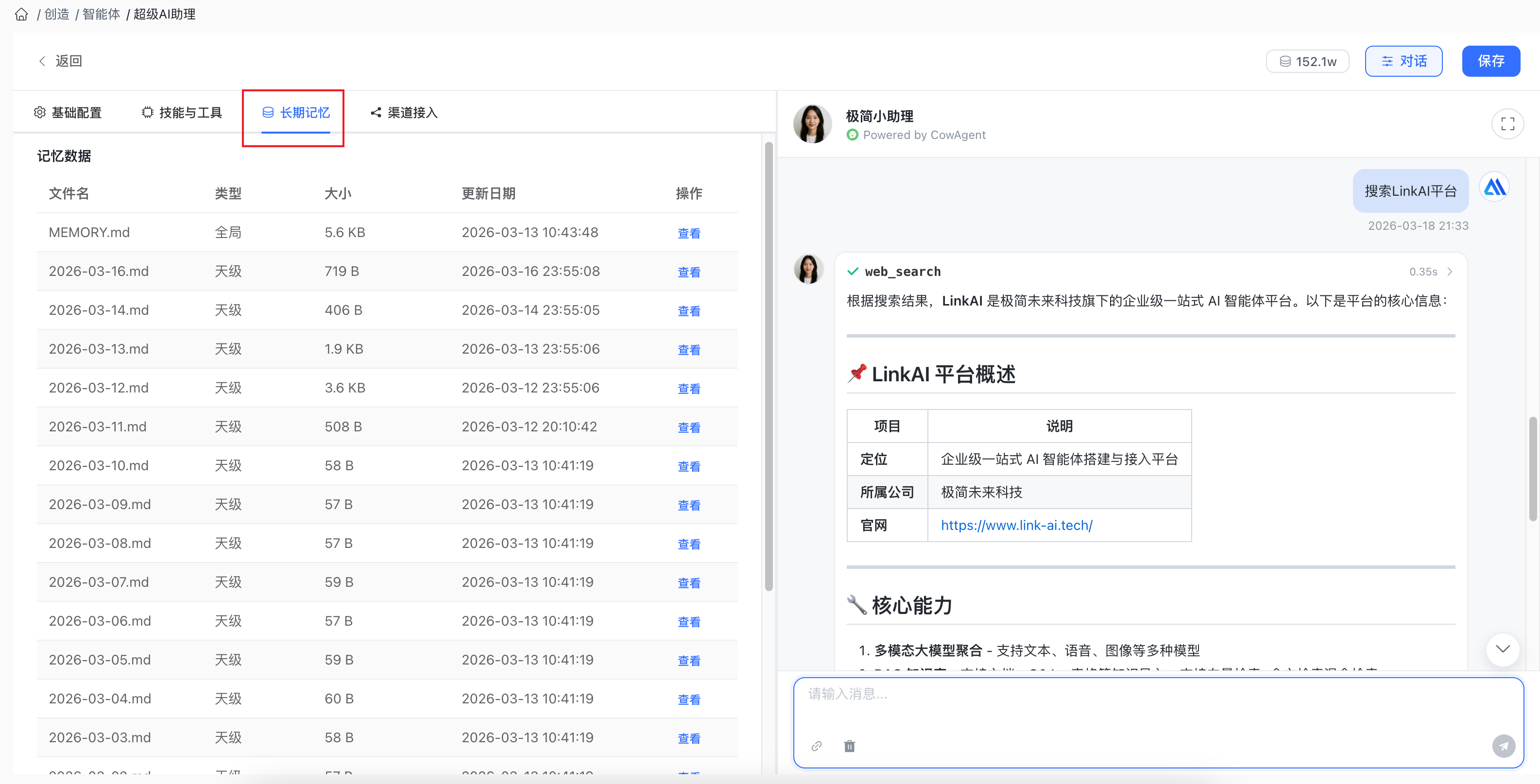Screen dimensions: 1540x784
Task: Expand the web_search tool result details
Action: pos(1450,272)
